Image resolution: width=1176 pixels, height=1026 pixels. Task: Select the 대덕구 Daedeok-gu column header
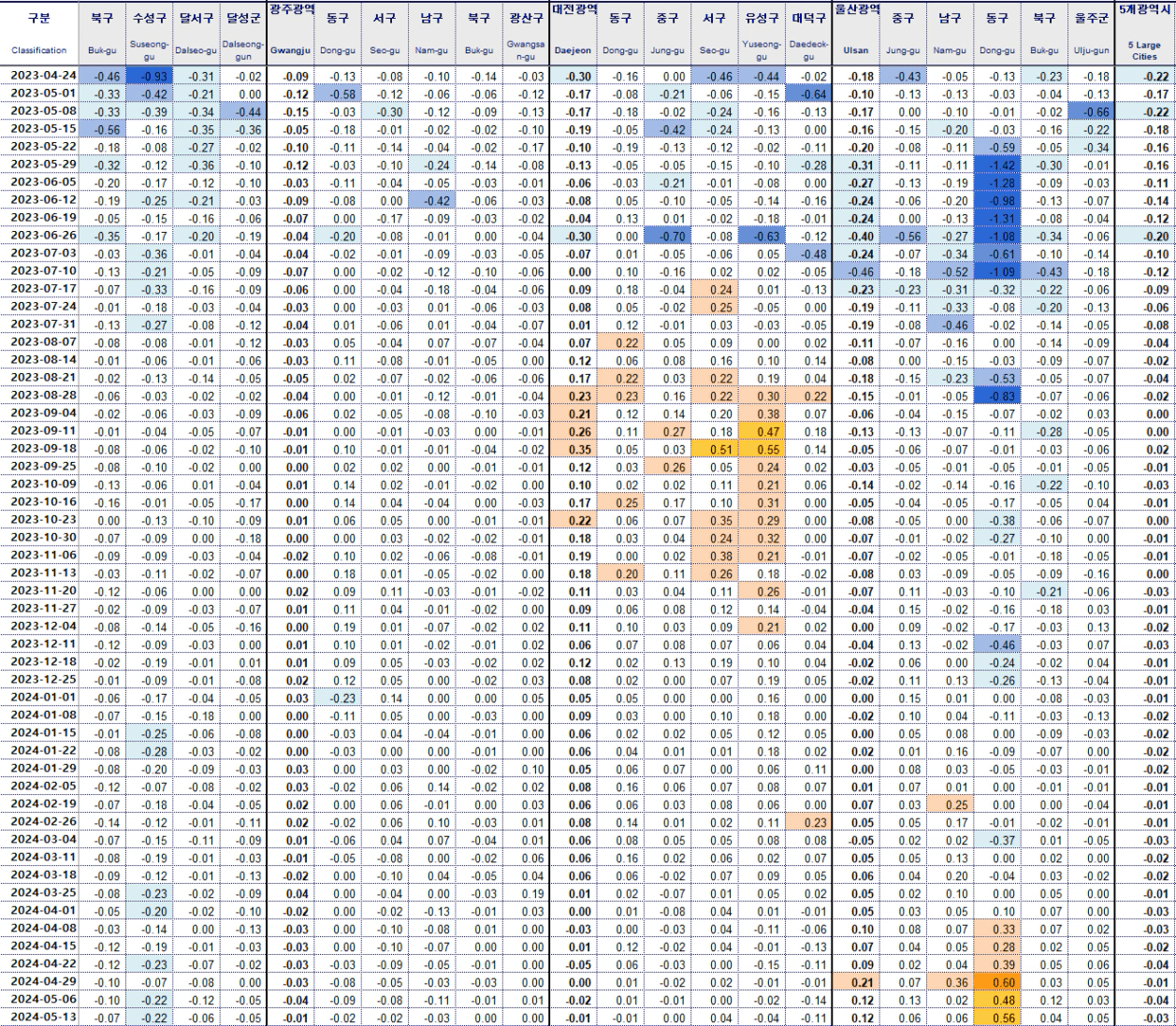point(808,34)
